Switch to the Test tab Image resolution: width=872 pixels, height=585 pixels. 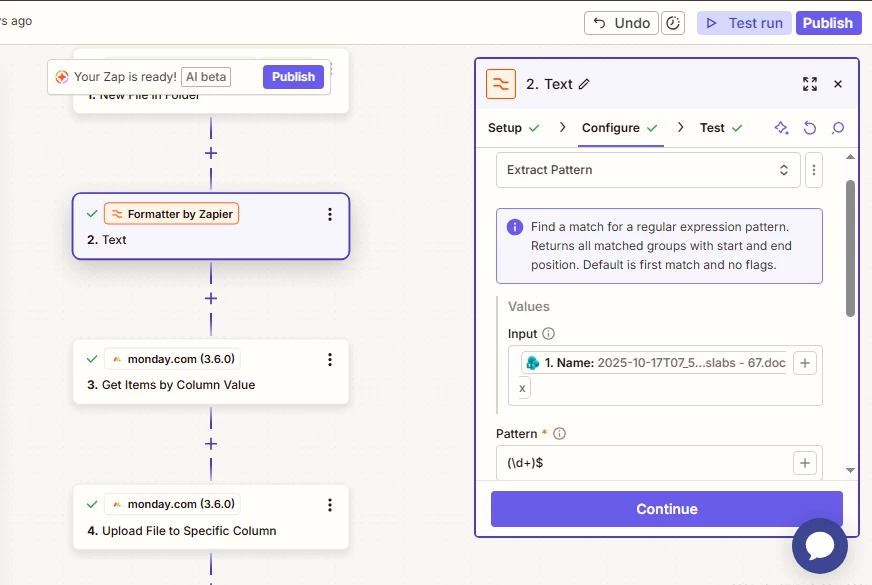point(721,128)
